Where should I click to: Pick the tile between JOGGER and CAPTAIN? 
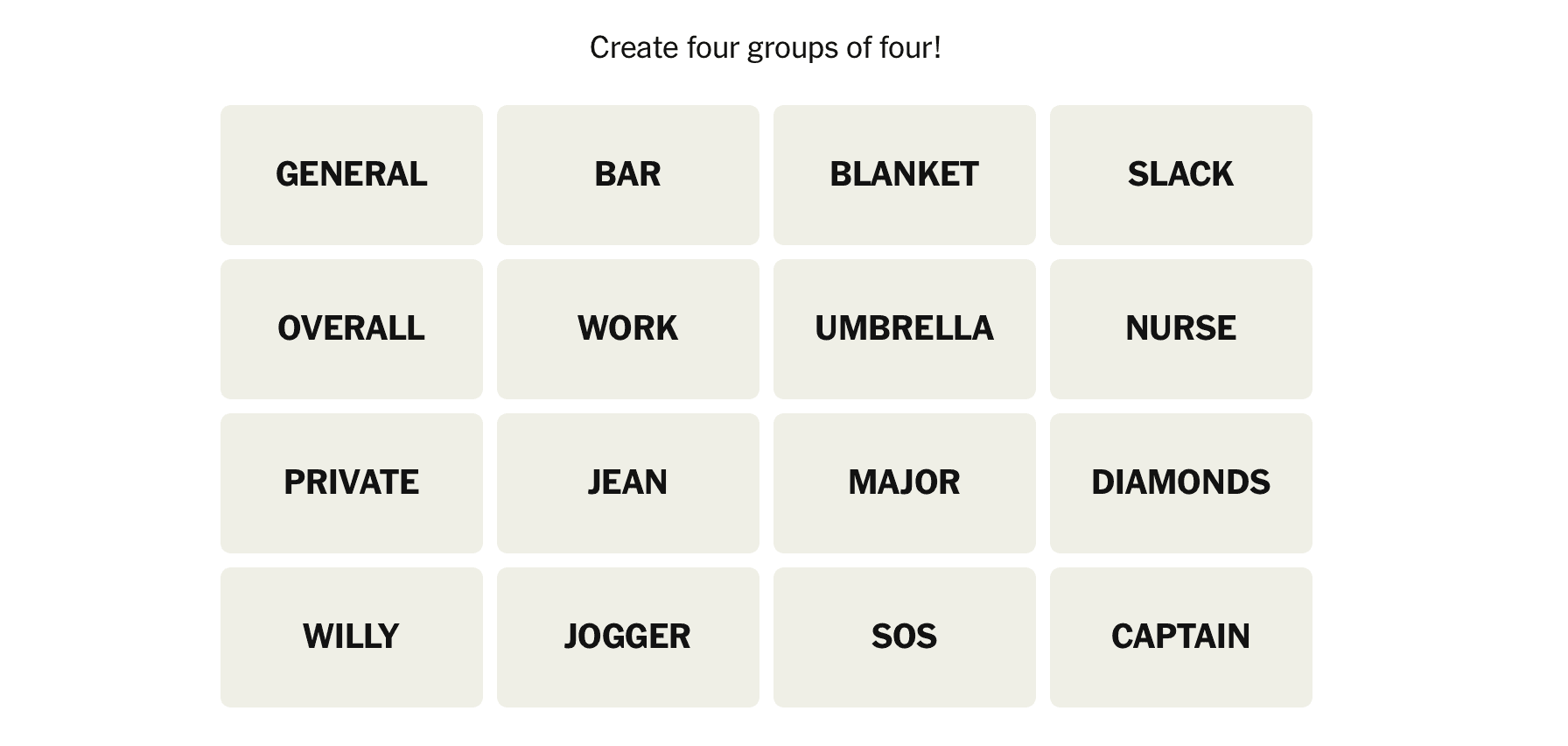click(x=904, y=637)
